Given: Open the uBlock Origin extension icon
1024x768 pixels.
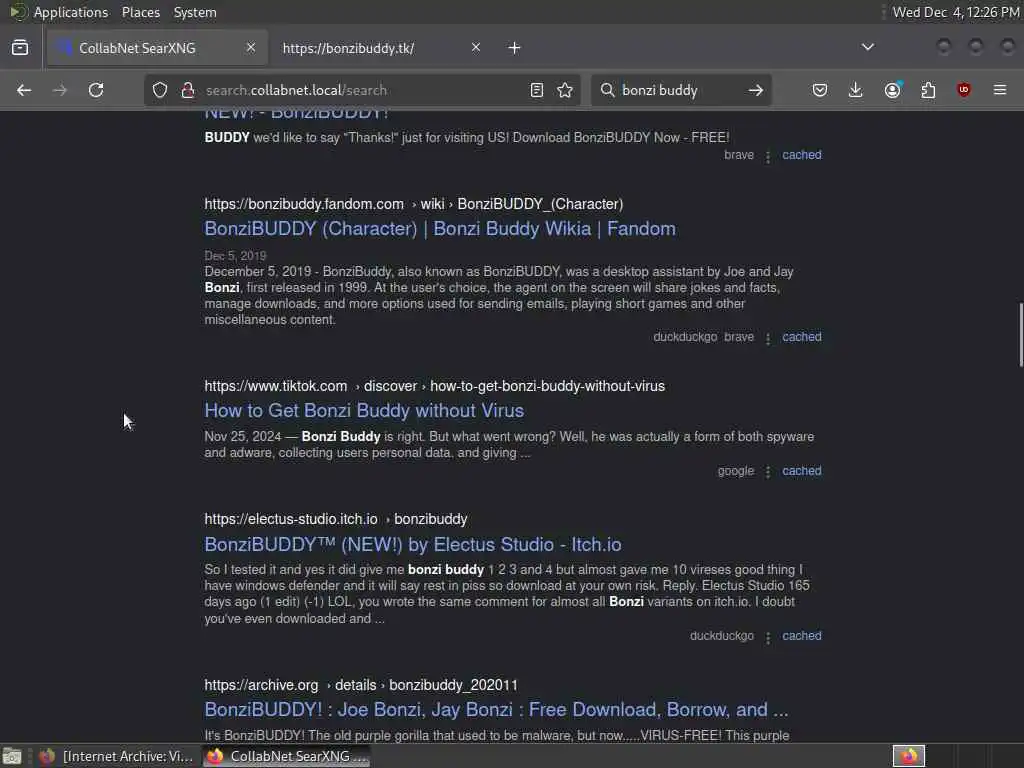Looking at the screenshot, I should coord(964,90).
